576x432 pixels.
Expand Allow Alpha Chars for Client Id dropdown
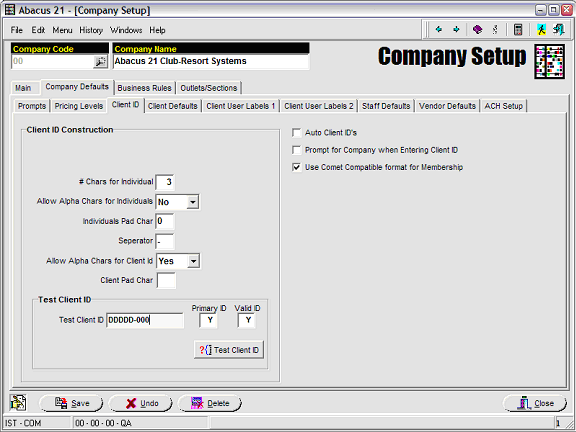click(193, 261)
